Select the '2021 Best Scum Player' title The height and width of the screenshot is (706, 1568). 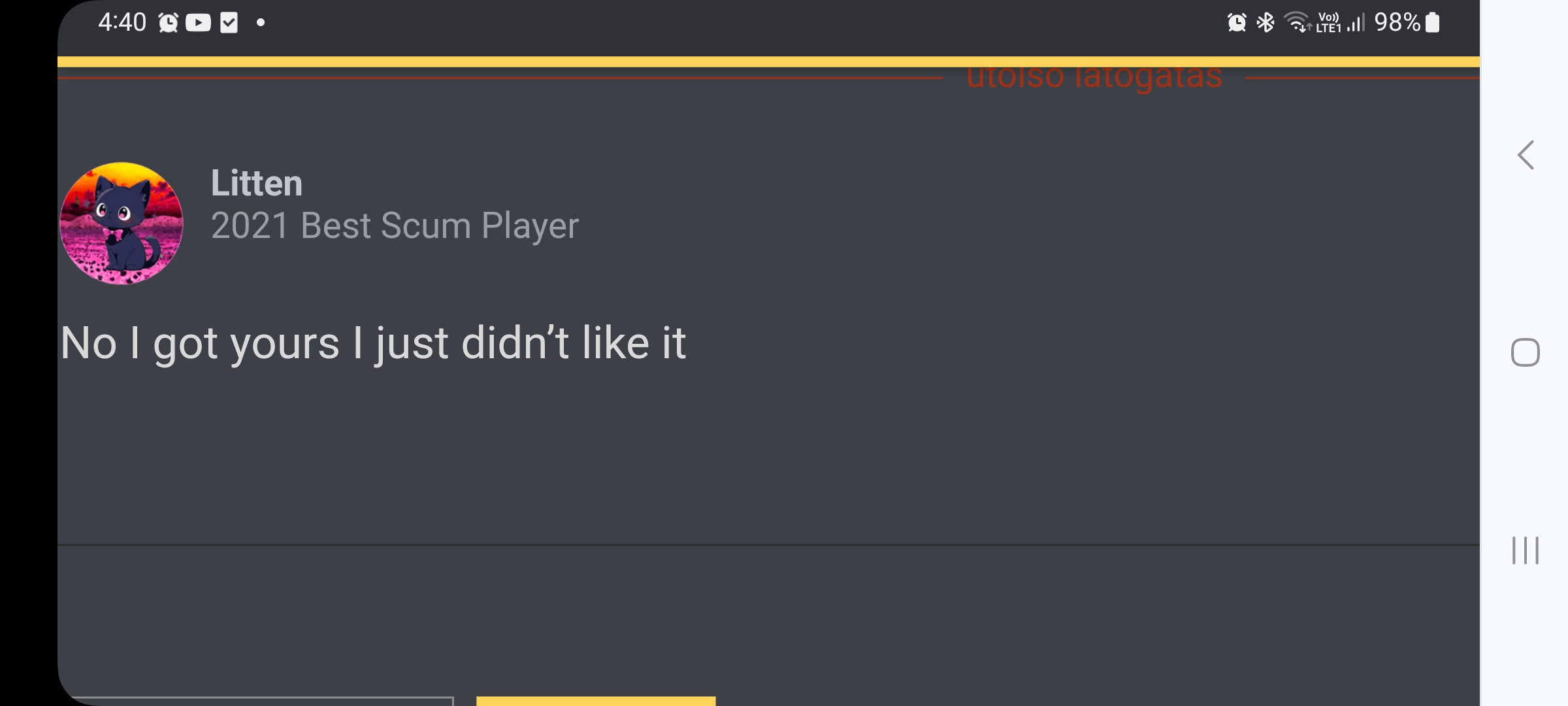pos(395,226)
